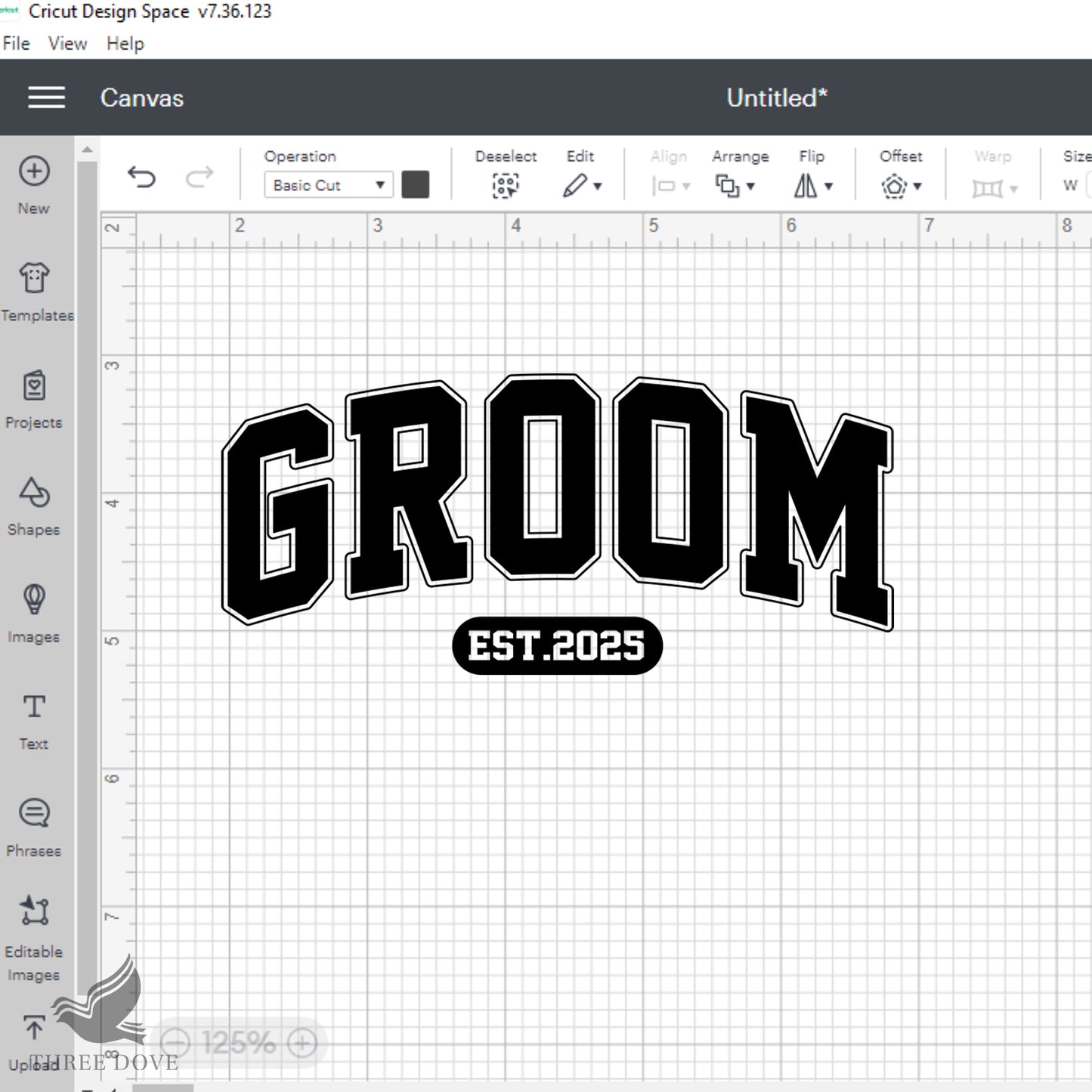Select the EST.2025 badge on canvas
Screen dimensions: 1092x1092
pyautogui.click(x=558, y=646)
